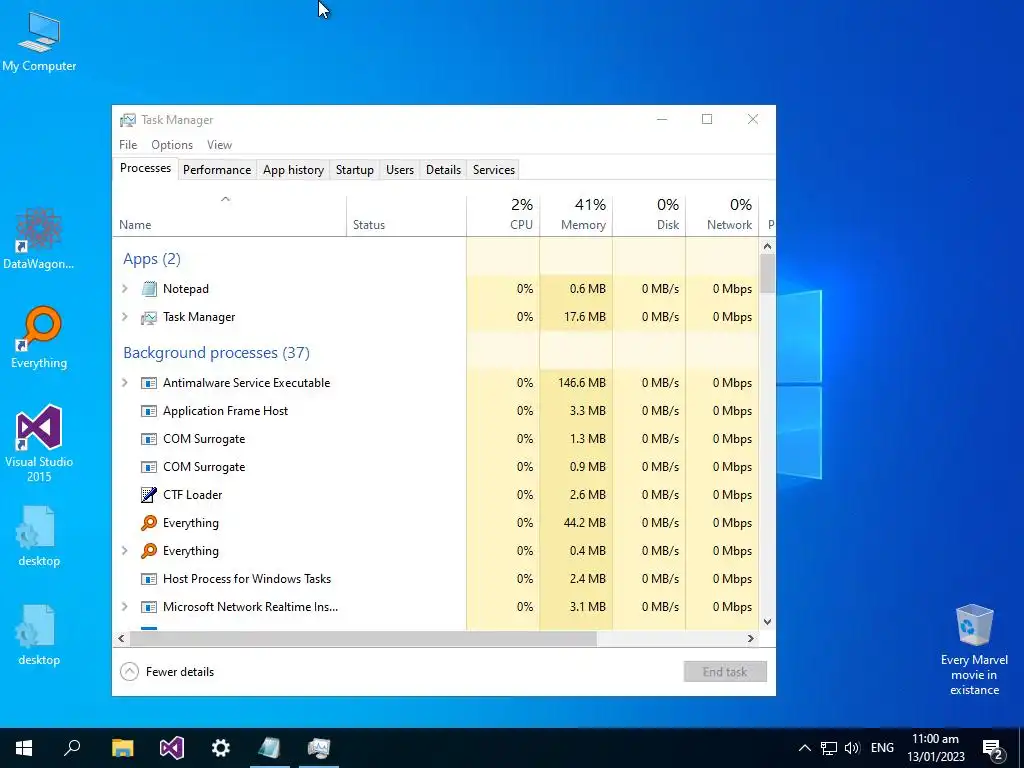
Task: Open the volume speaker tray icon
Action: click(852, 748)
